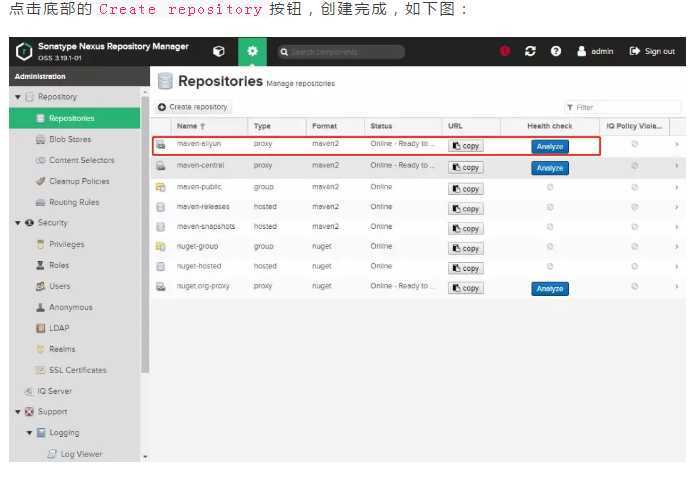
Task: Open details arrow for nuget-hosted row
Action: click(677, 266)
